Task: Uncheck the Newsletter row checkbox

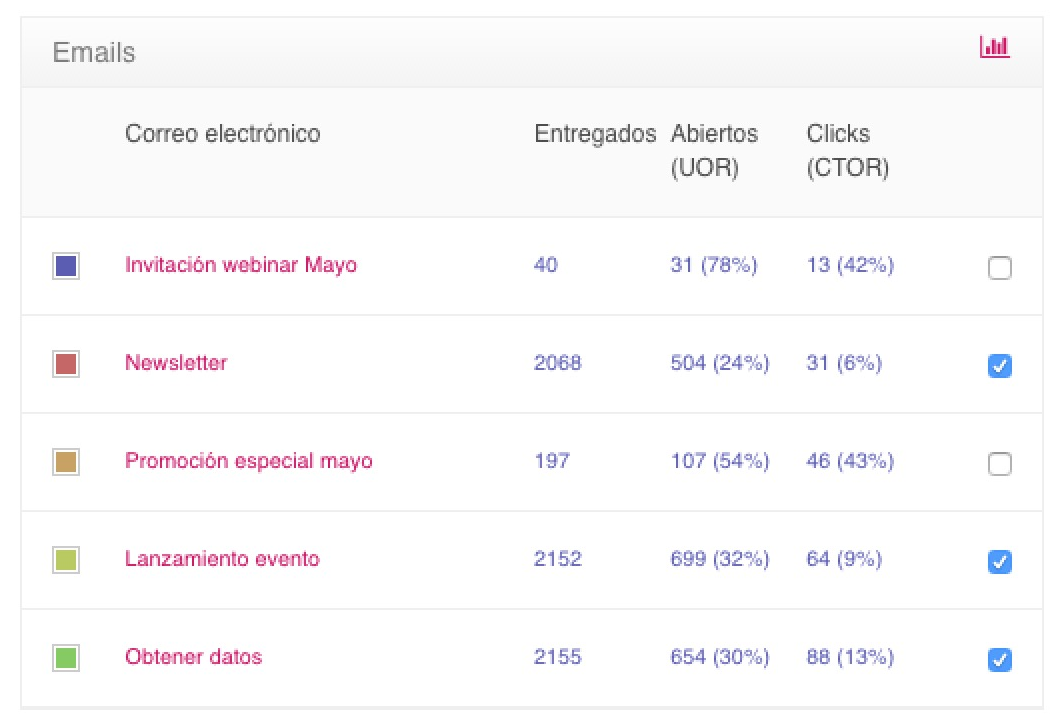Action: click(x=999, y=366)
